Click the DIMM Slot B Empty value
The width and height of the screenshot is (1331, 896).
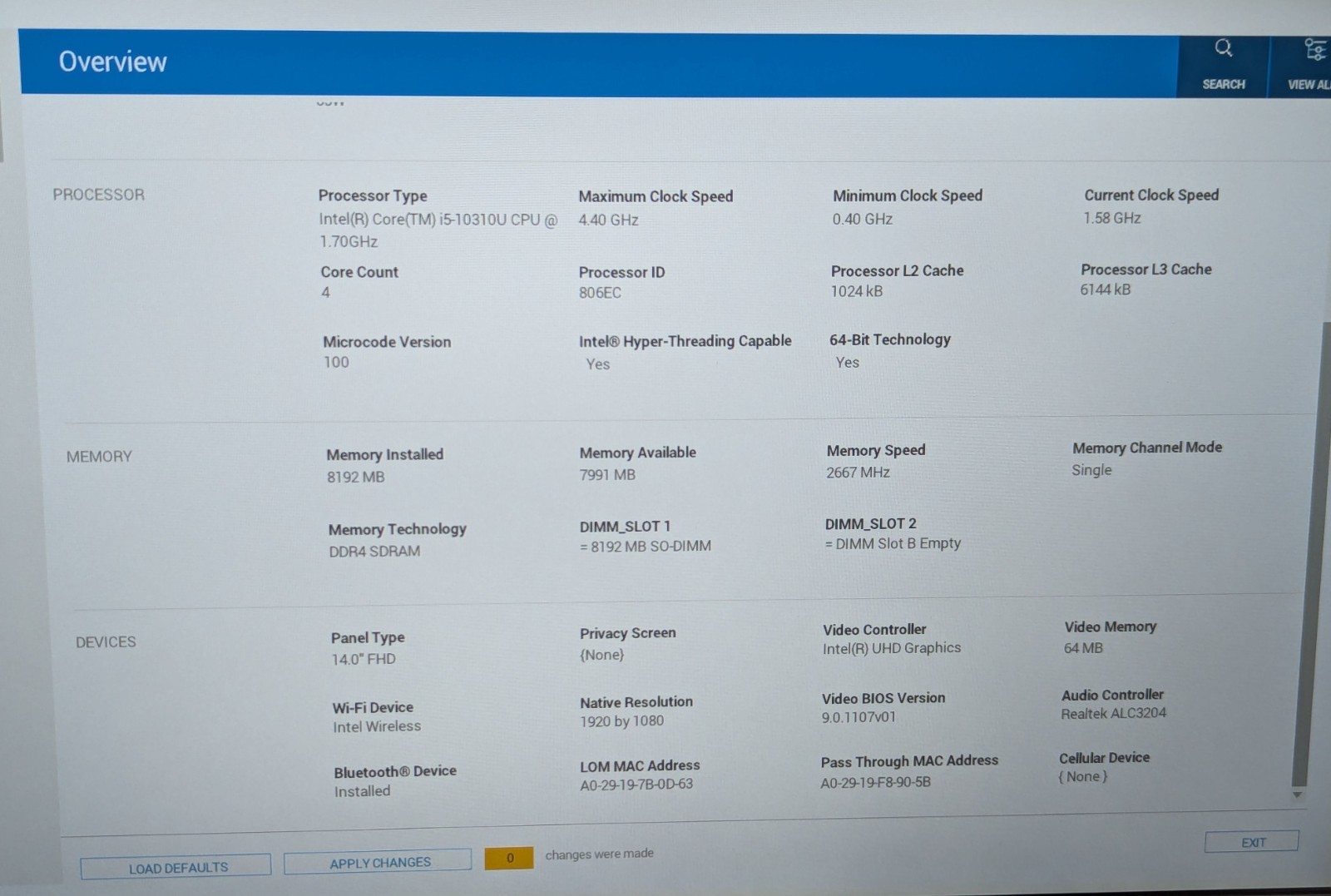[x=893, y=543]
